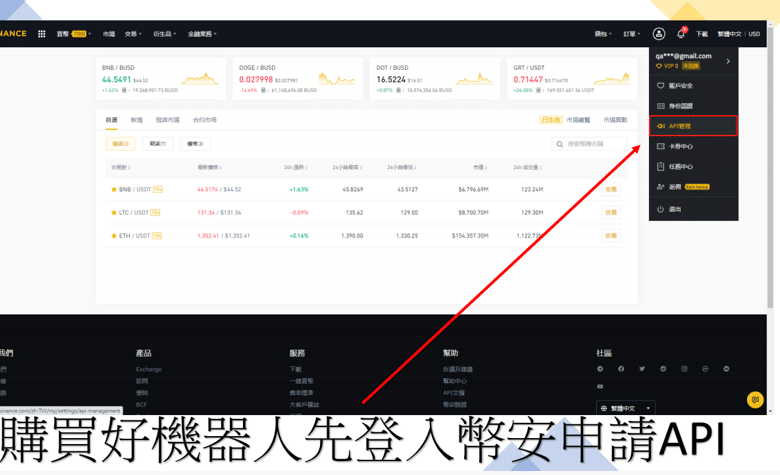Expand the 買幣 buy crypto dropdown
The image size is (780, 475).
(74, 34)
